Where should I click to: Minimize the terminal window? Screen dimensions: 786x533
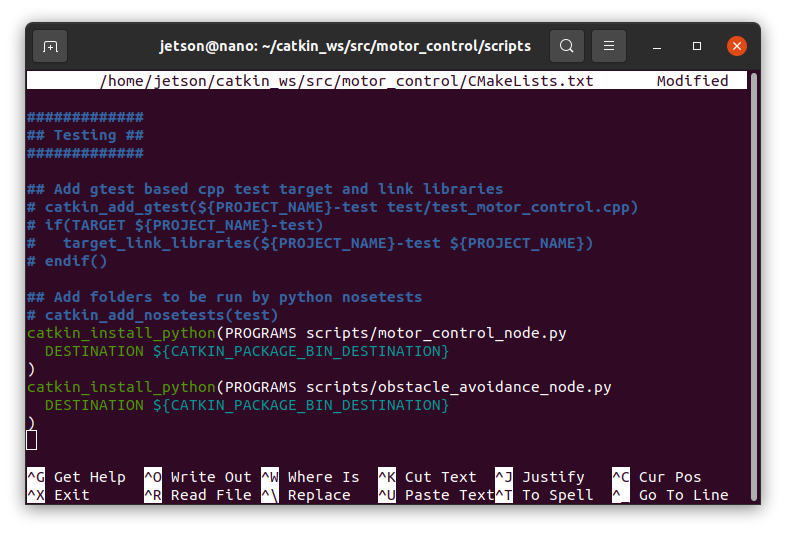coord(657,46)
